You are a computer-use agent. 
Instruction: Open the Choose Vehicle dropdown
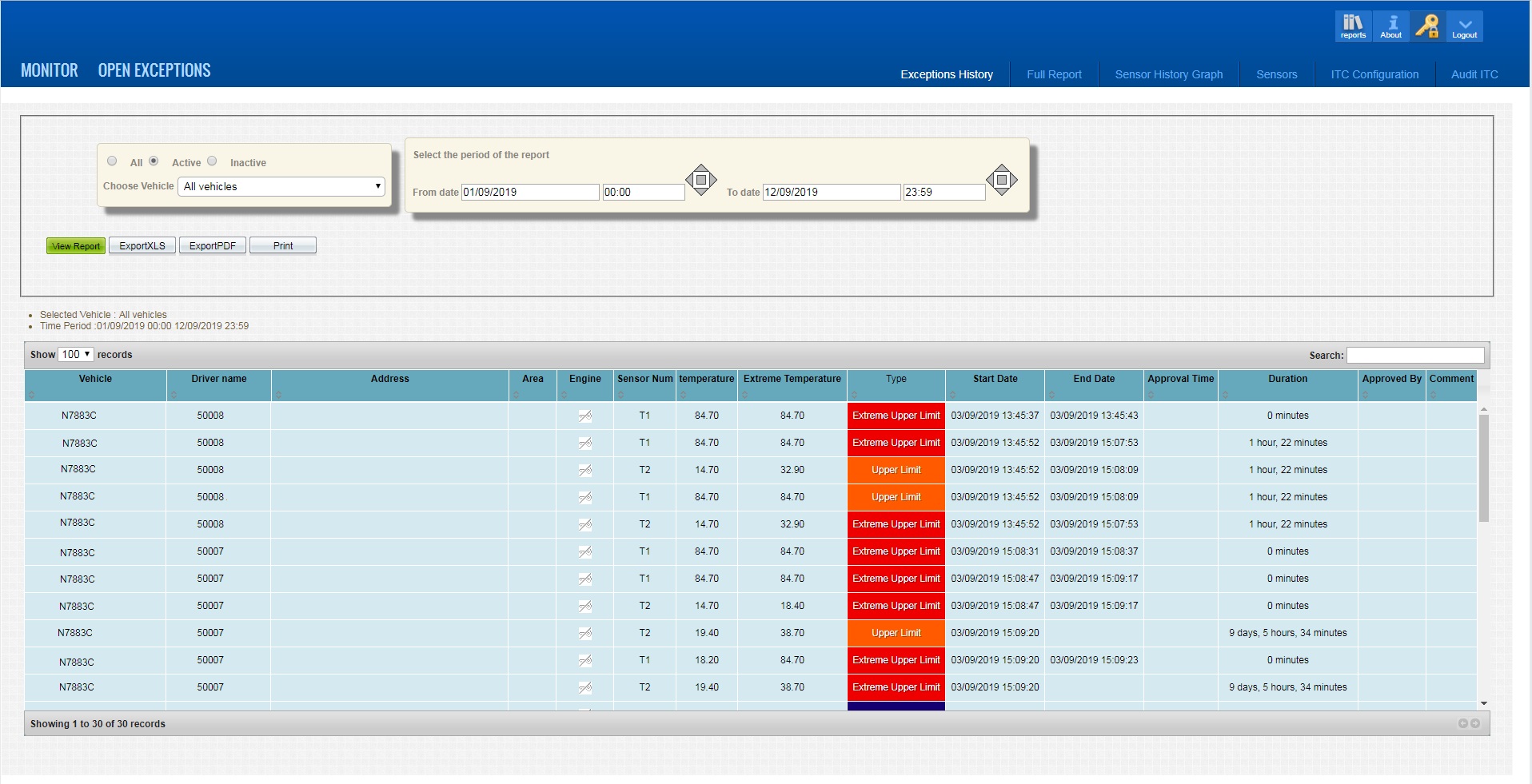[281, 186]
